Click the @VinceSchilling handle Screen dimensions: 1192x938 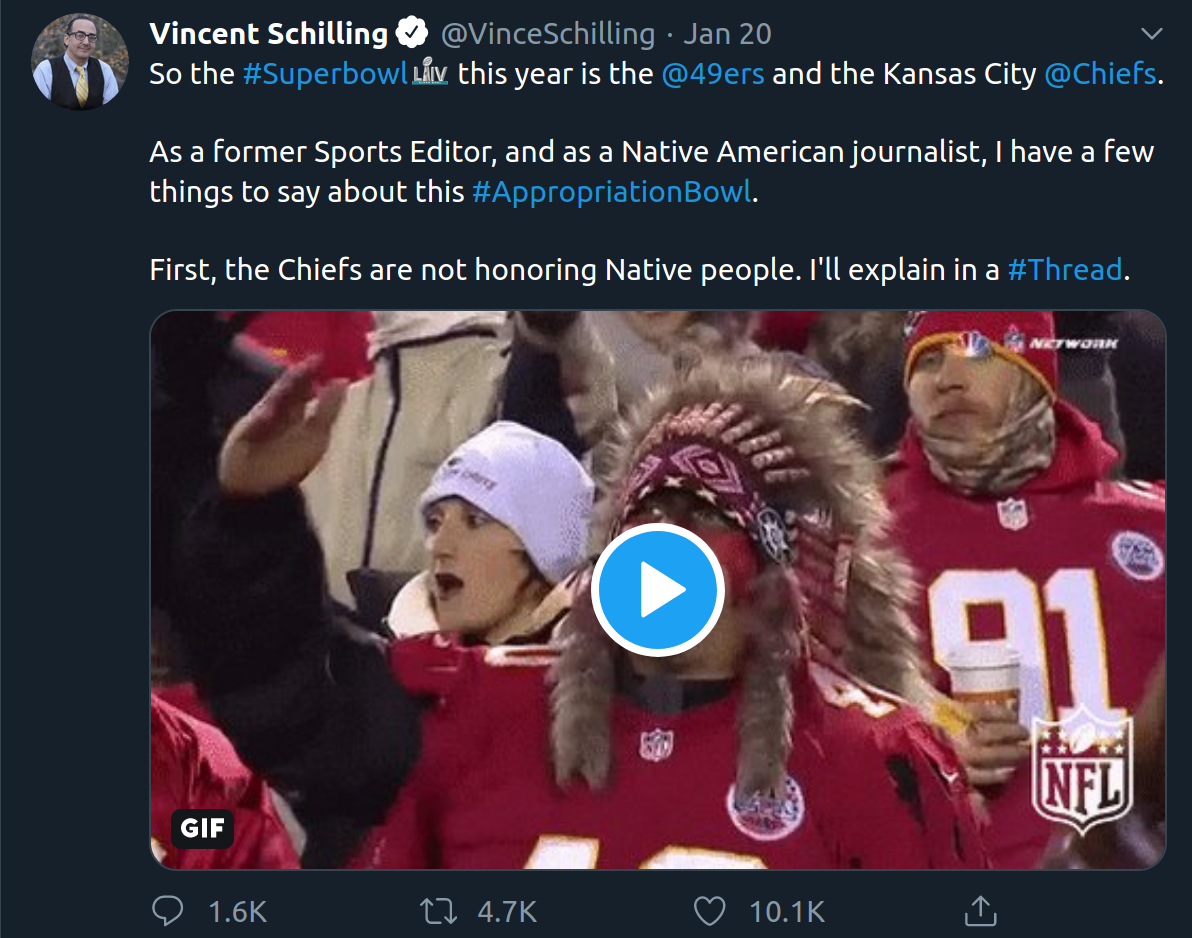point(547,33)
